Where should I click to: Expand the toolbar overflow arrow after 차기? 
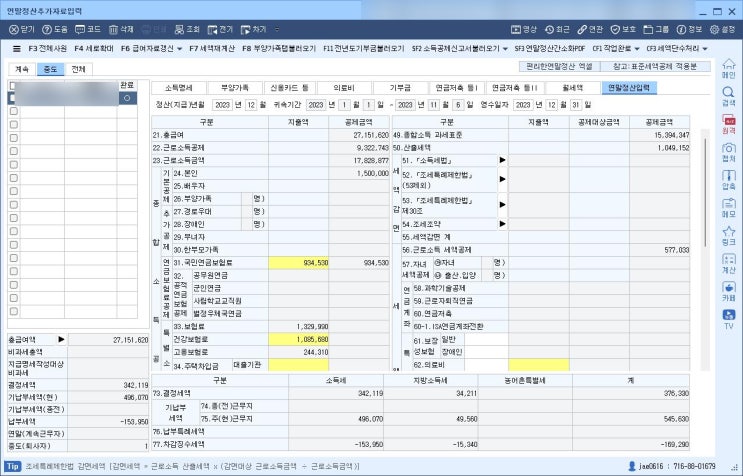[277, 29]
